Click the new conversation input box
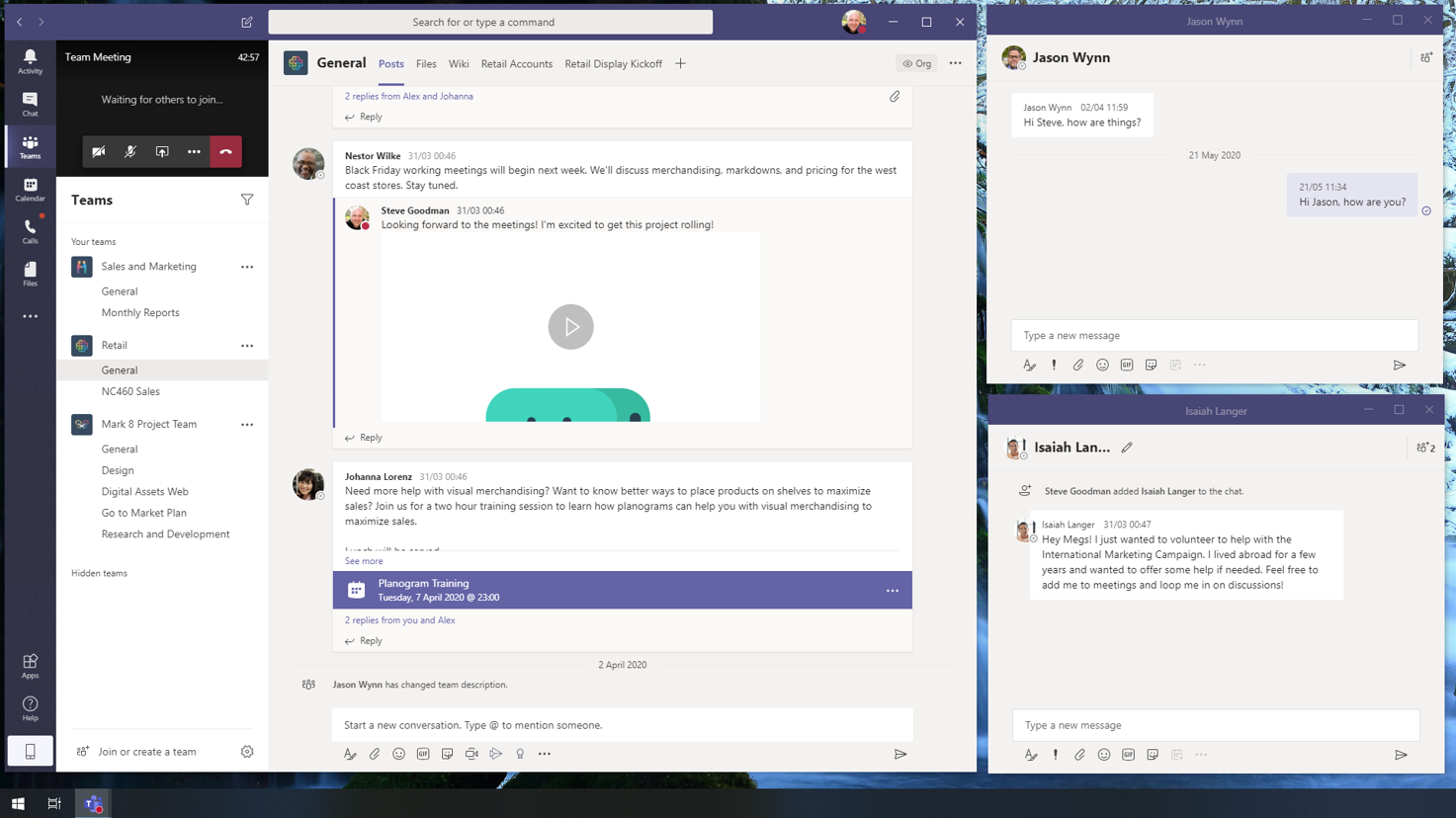The height and width of the screenshot is (818, 1456). coord(623,725)
